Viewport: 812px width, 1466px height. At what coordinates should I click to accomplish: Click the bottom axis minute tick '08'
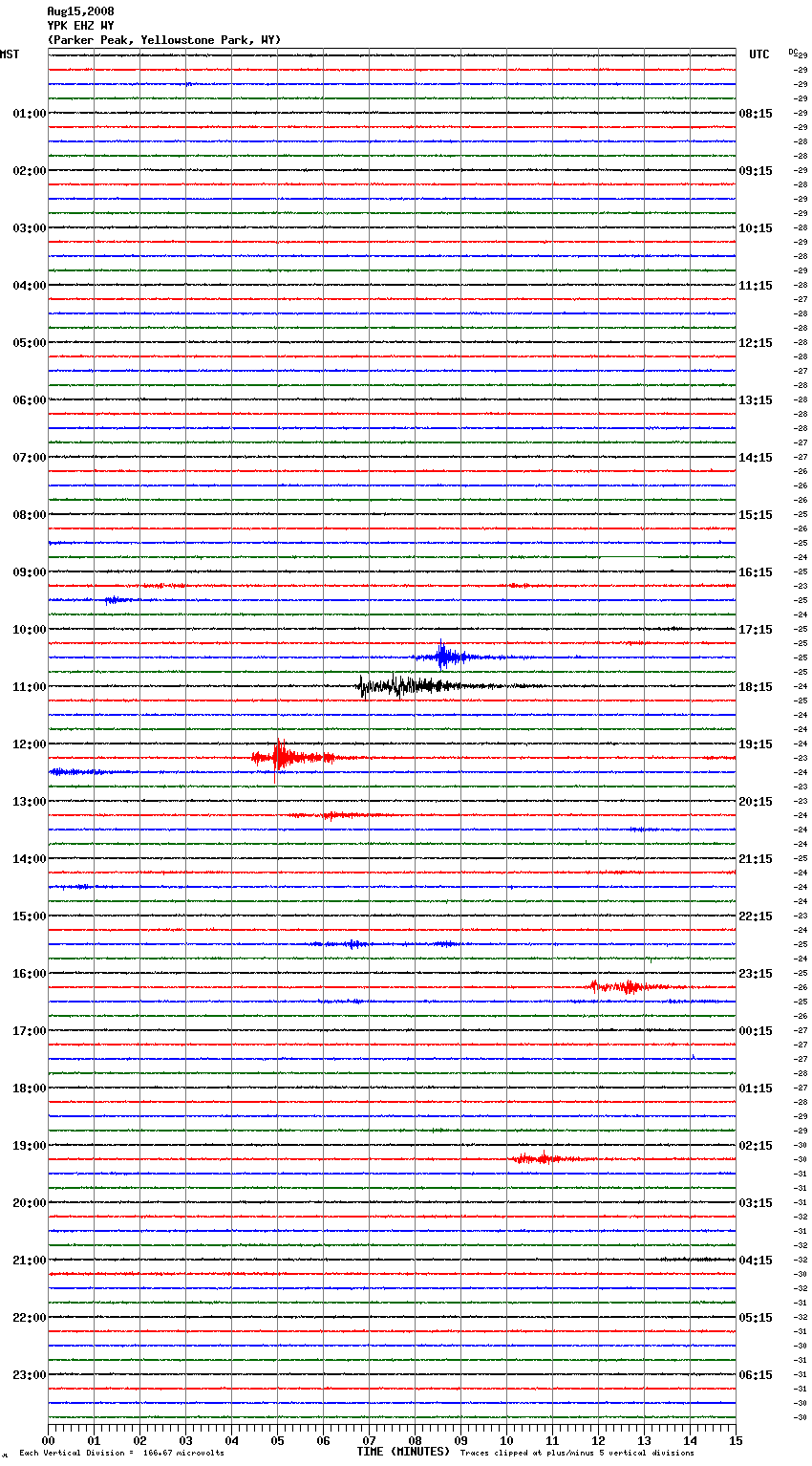[415, 1440]
